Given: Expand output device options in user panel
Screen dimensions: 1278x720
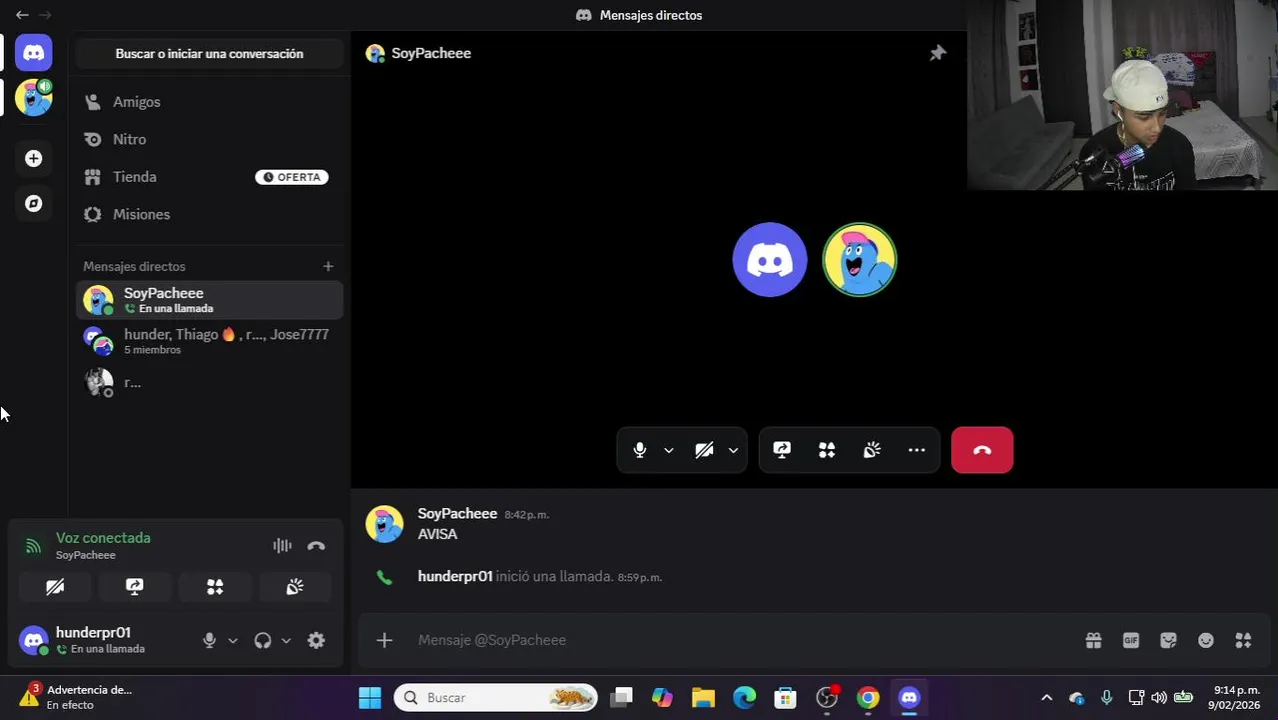Looking at the screenshot, I should pos(286,641).
